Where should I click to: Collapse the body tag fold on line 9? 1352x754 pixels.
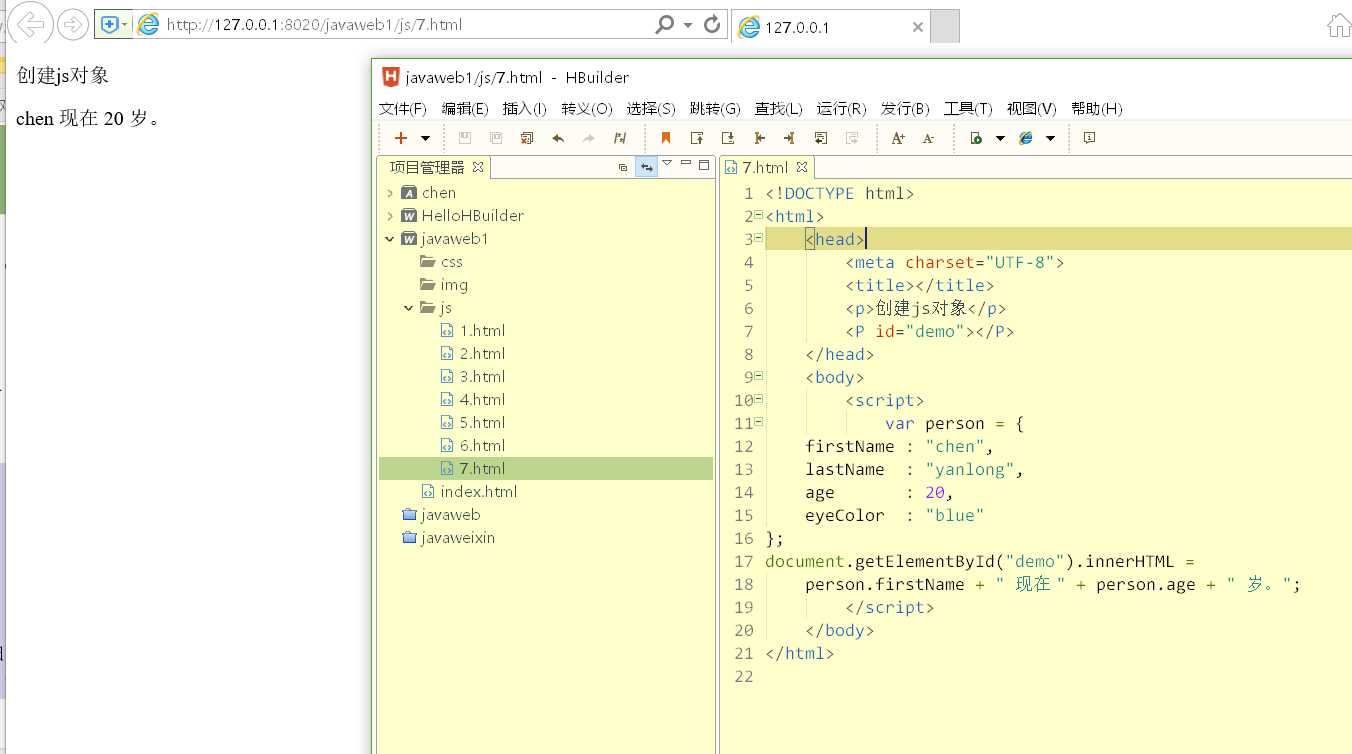[x=759, y=376]
